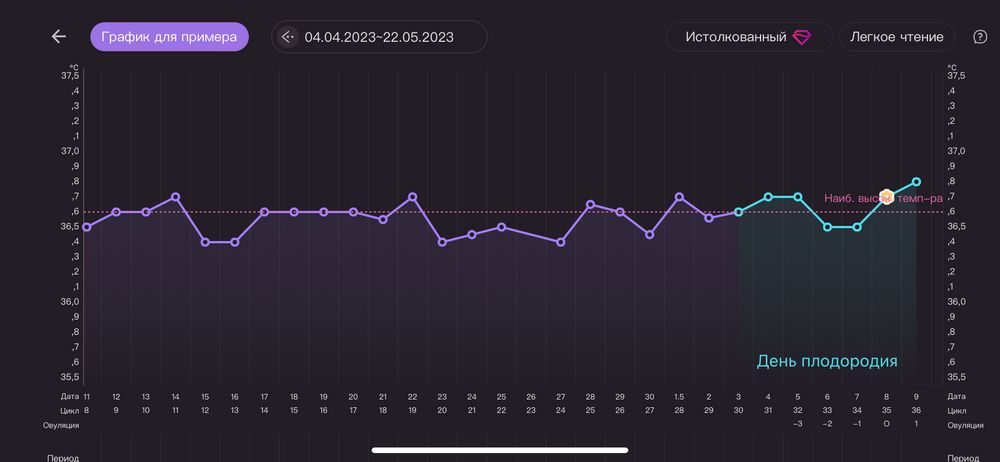This screenshot has width=1000, height=462.
Task: Select the cycle day 30 column in the date axis
Action: 738,410
